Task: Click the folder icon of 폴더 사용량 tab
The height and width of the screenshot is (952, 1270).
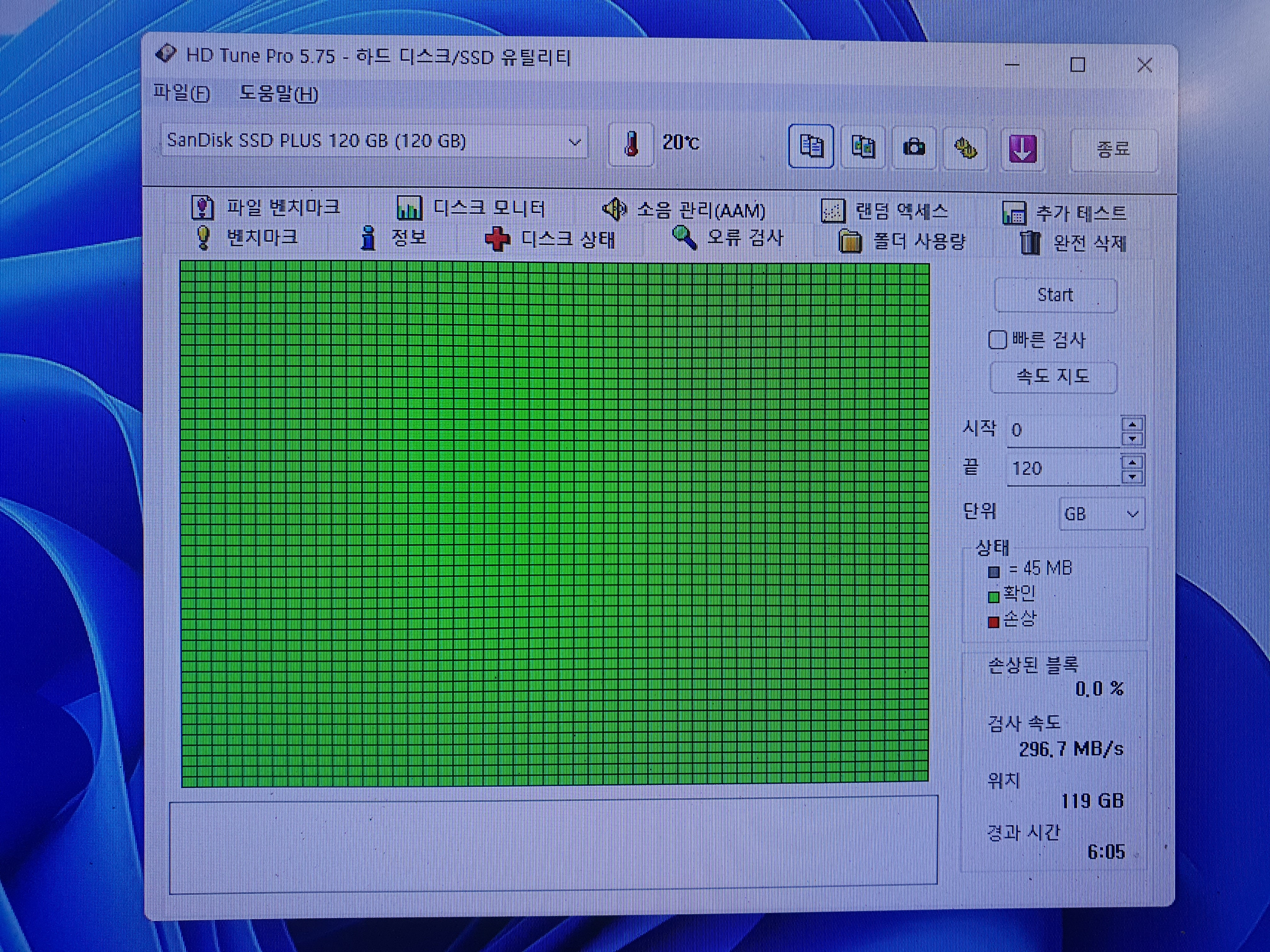Action: [850, 241]
